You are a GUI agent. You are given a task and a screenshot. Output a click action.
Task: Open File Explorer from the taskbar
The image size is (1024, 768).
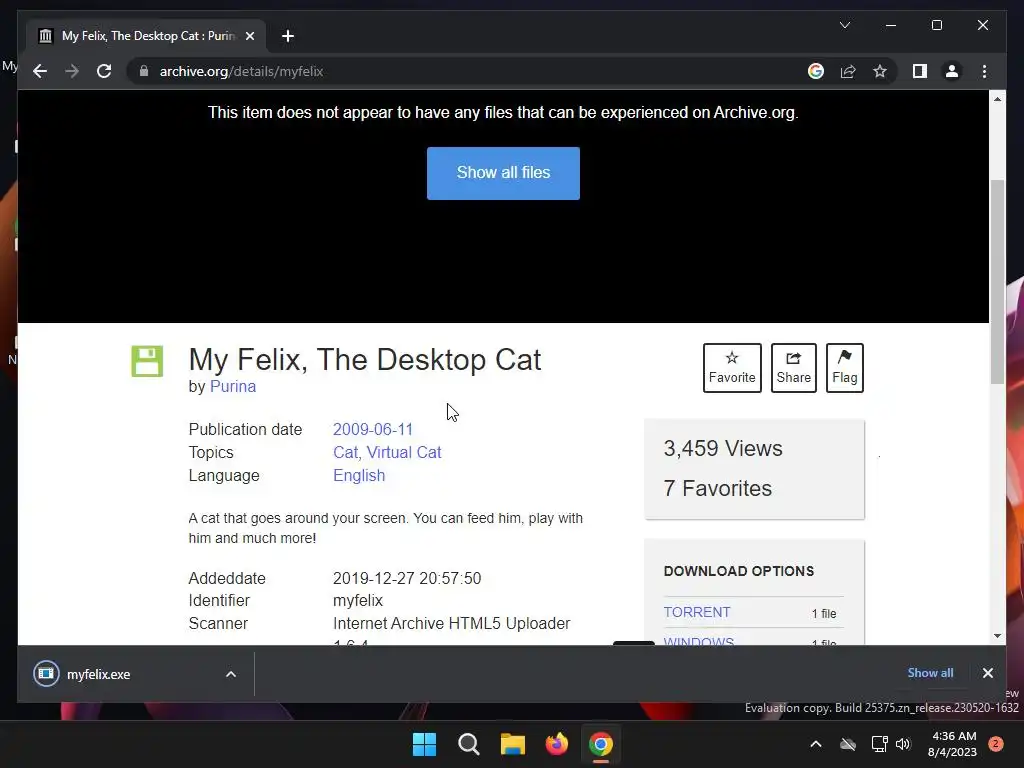pos(513,744)
